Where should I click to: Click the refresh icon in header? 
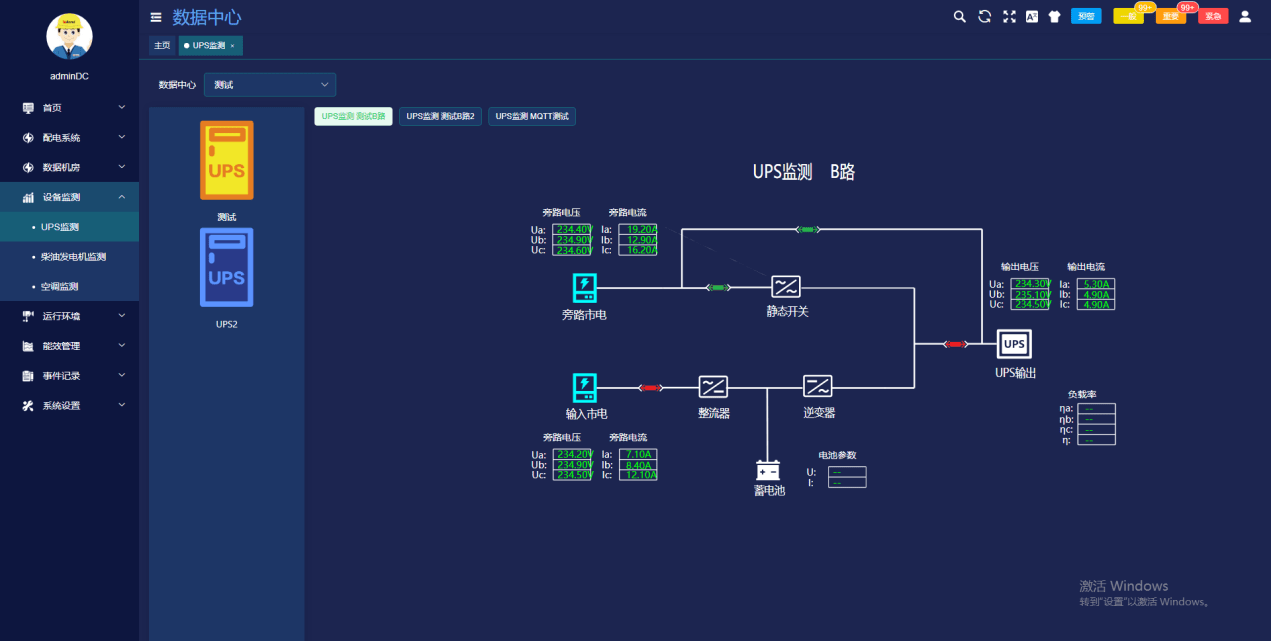984,16
